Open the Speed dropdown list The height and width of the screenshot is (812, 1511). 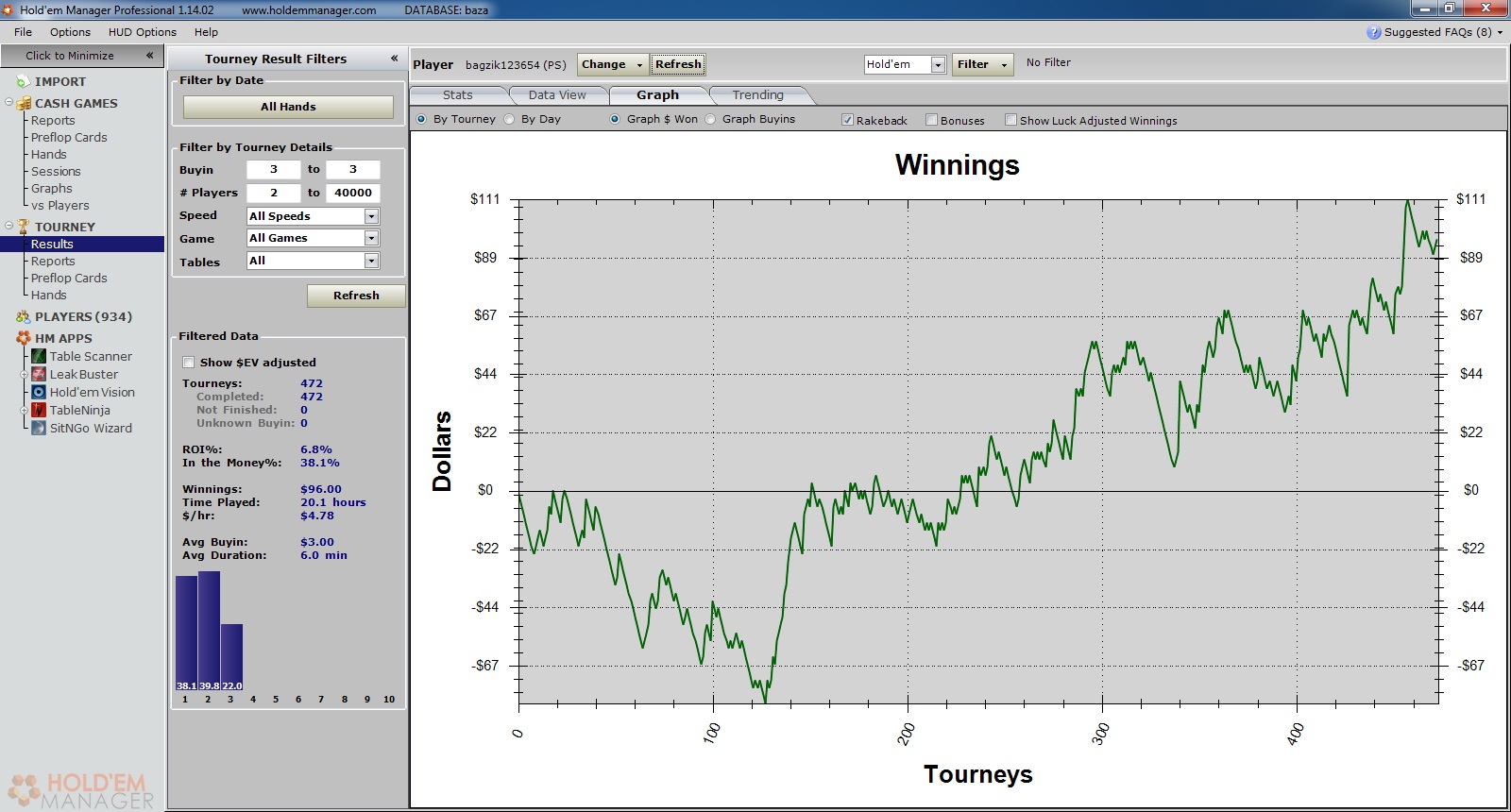coord(371,216)
